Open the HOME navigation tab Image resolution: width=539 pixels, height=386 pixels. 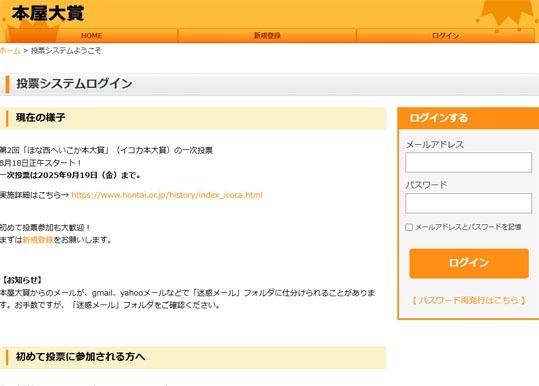91,35
